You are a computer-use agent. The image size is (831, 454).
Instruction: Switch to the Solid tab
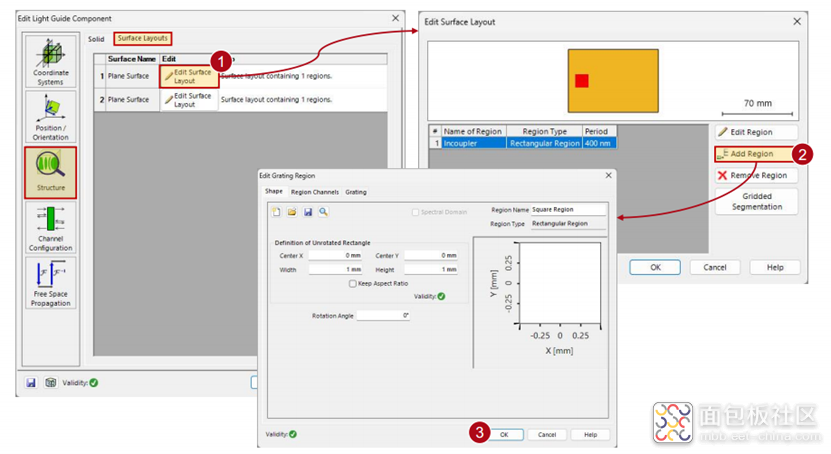click(x=96, y=39)
